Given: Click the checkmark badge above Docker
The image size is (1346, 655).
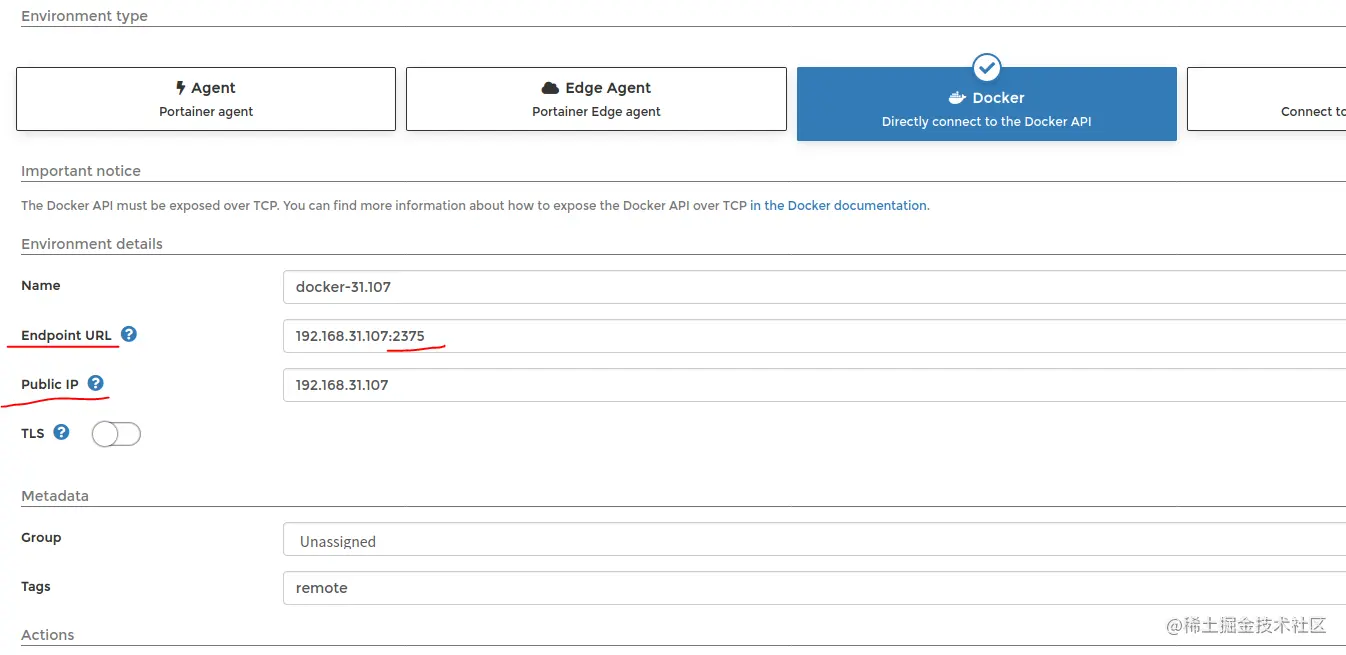Looking at the screenshot, I should (x=987, y=67).
